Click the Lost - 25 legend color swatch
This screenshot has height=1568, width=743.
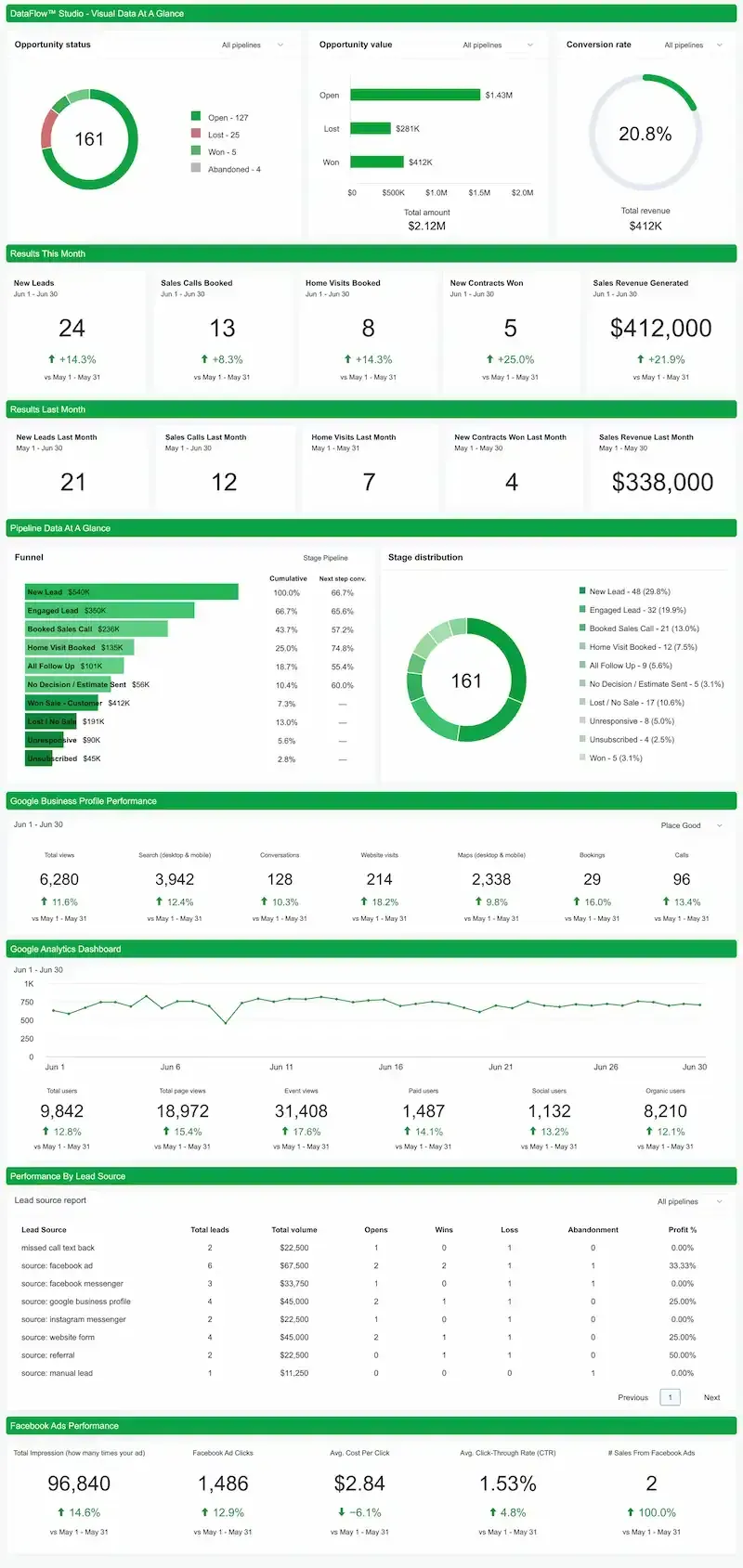pos(196,133)
